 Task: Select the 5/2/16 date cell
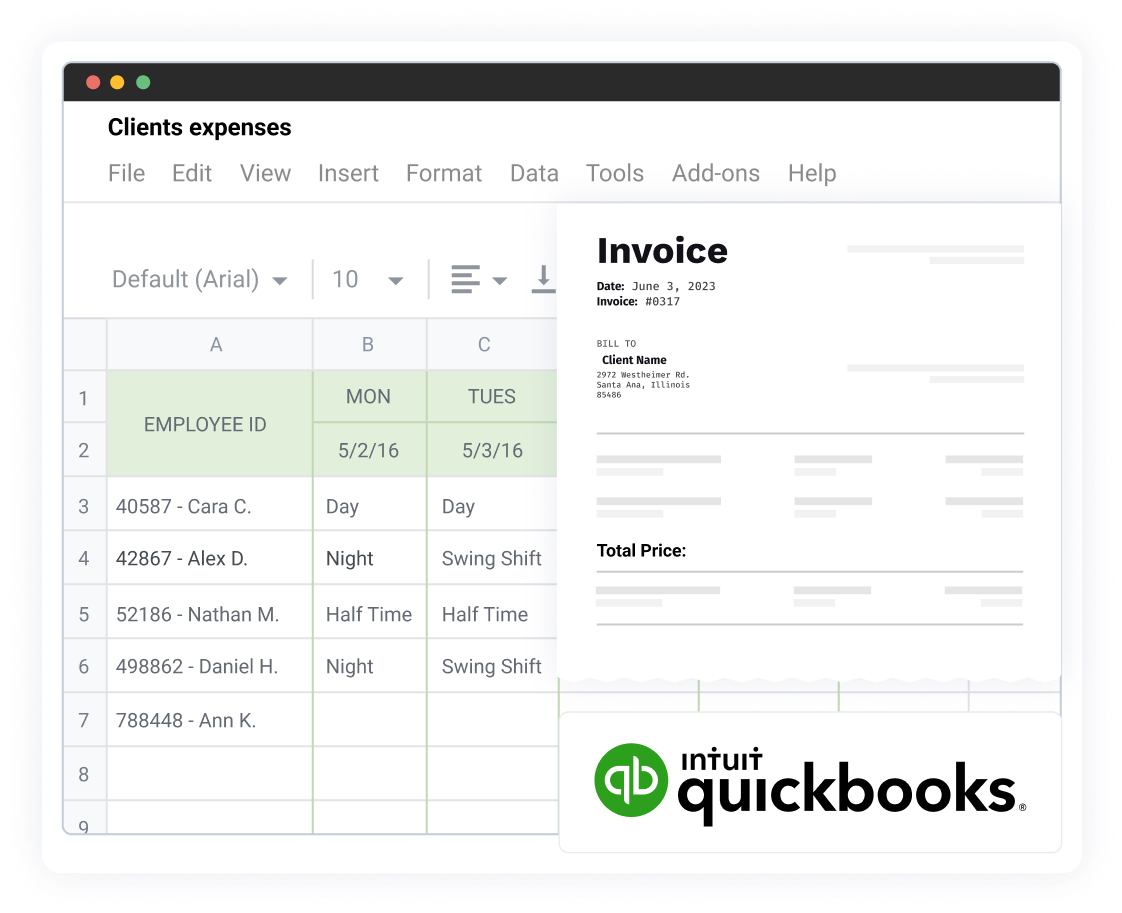click(369, 450)
